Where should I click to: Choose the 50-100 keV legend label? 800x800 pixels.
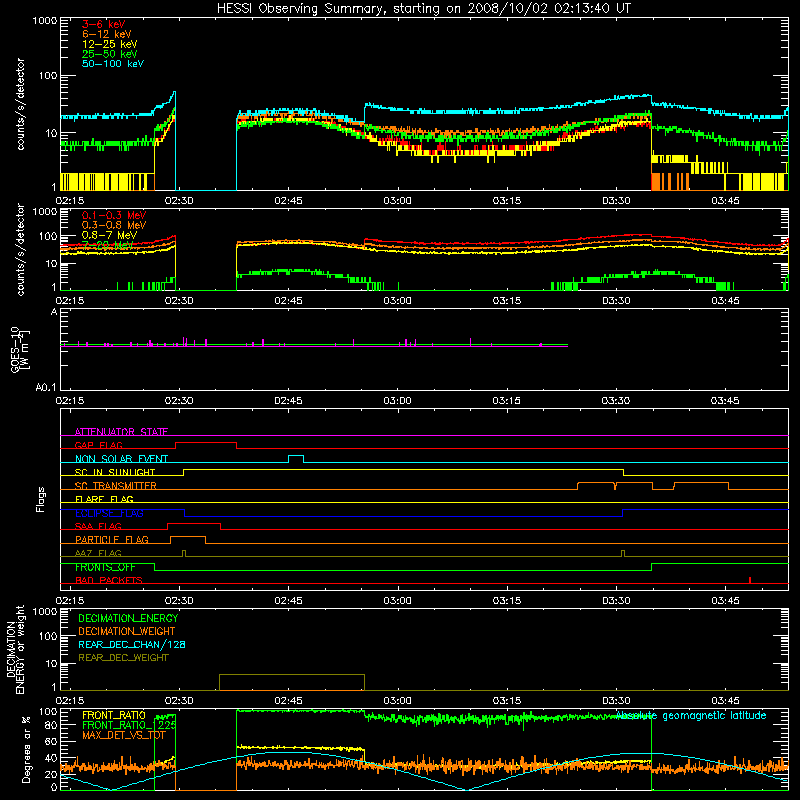pyautogui.click(x=113, y=64)
